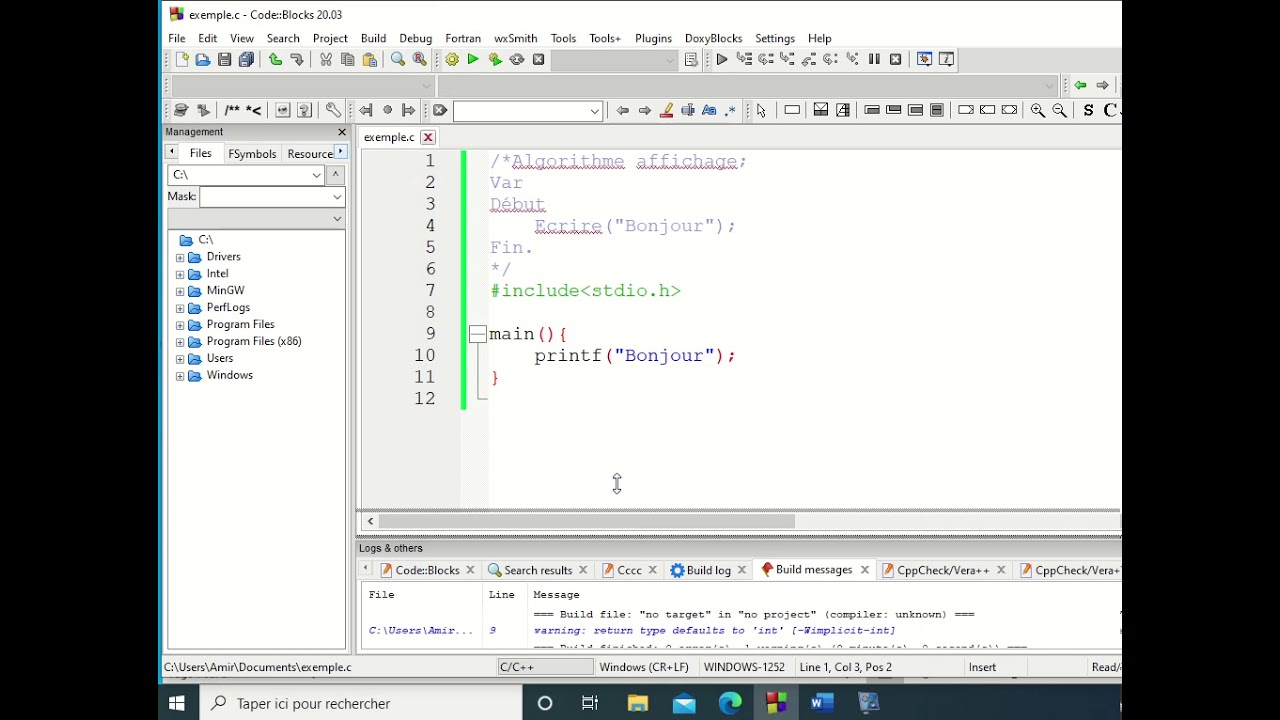Open the incremental search text dropdown
1280x720 pixels.
(594, 111)
